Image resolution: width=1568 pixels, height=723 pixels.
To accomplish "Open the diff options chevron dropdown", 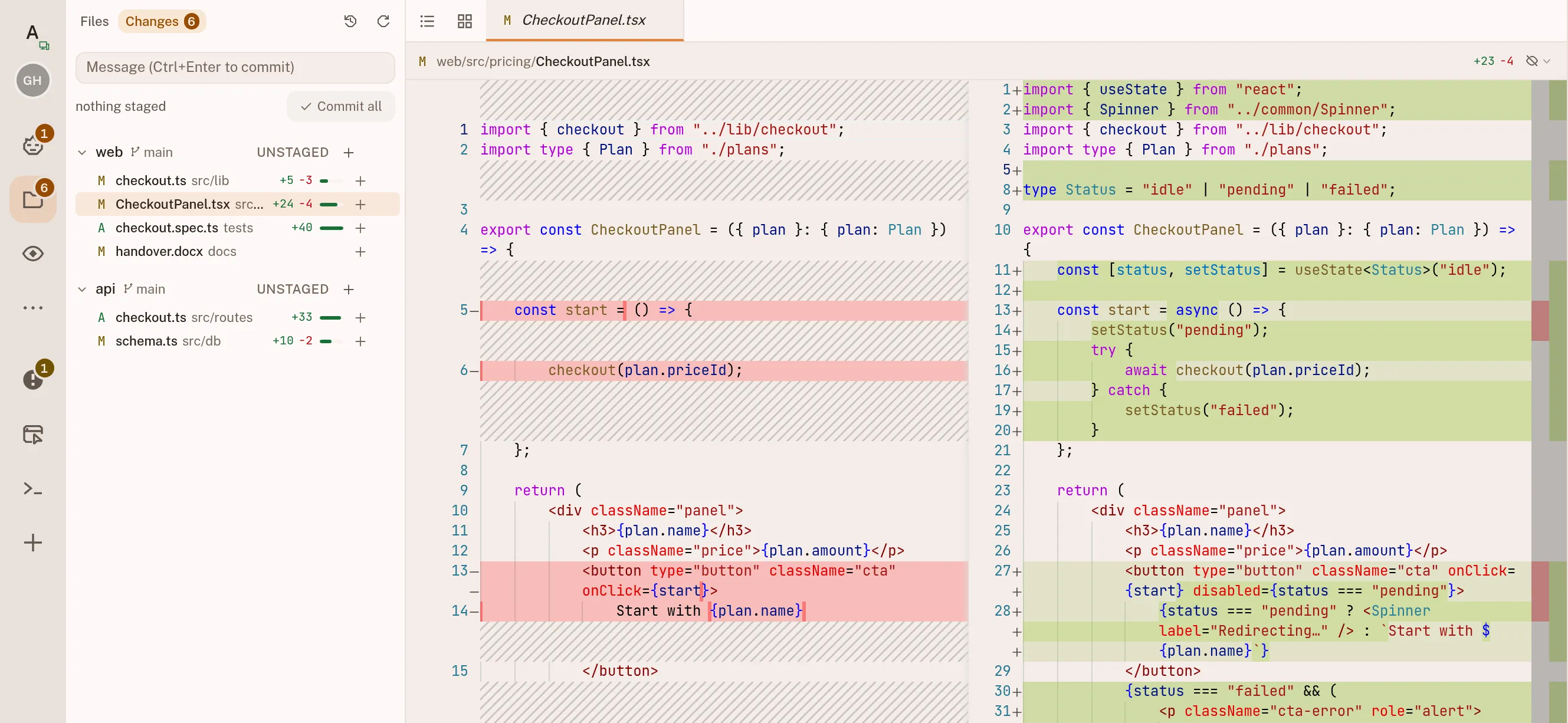I will [1547, 61].
